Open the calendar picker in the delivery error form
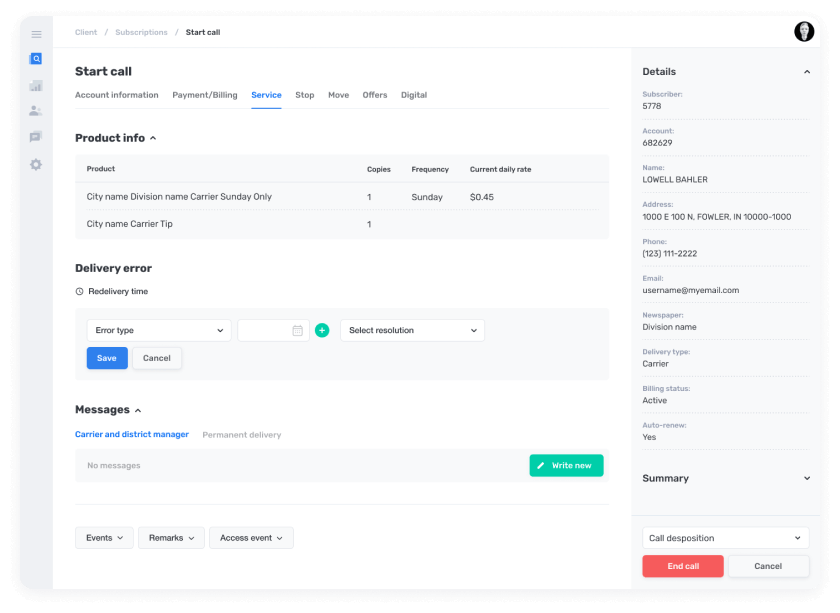Screen dimensions: 840x613 pyautogui.click(x=296, y=330)
